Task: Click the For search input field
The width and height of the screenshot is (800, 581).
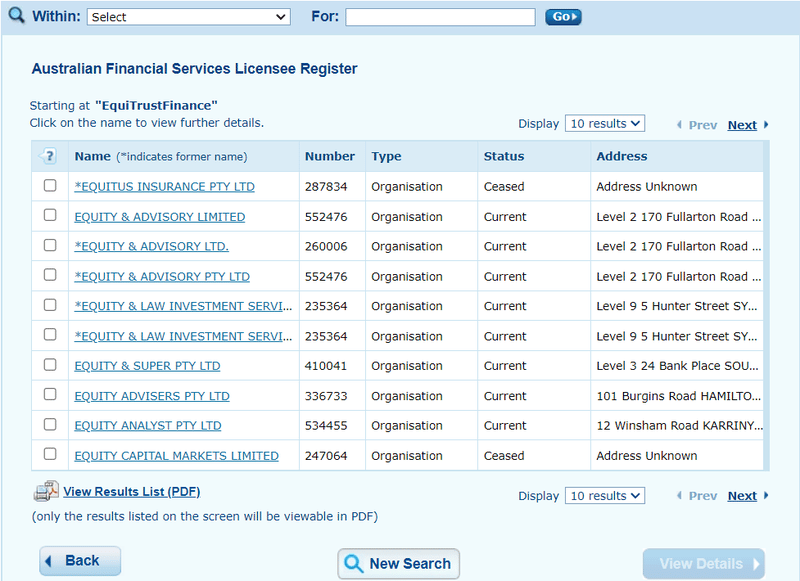Action: [x=440, y=17]
